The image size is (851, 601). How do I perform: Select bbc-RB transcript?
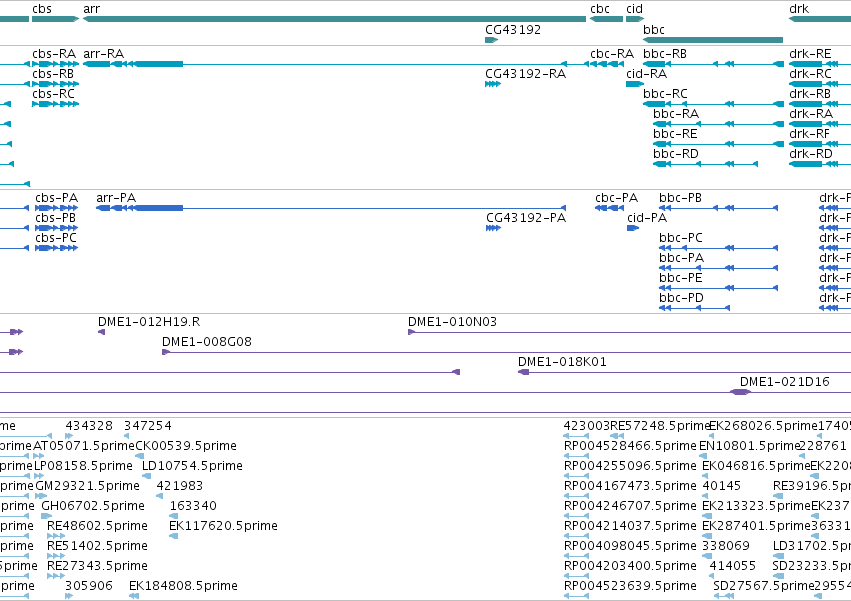coord(714,64)
